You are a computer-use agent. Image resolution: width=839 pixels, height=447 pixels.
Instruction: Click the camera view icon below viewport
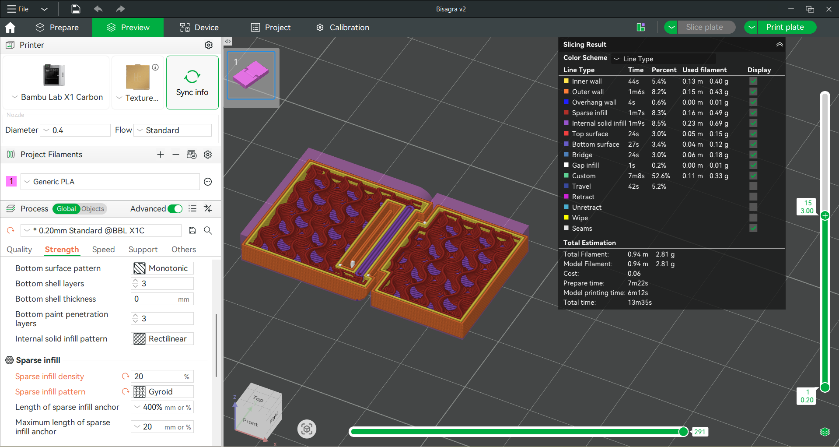tap(307, 428)
